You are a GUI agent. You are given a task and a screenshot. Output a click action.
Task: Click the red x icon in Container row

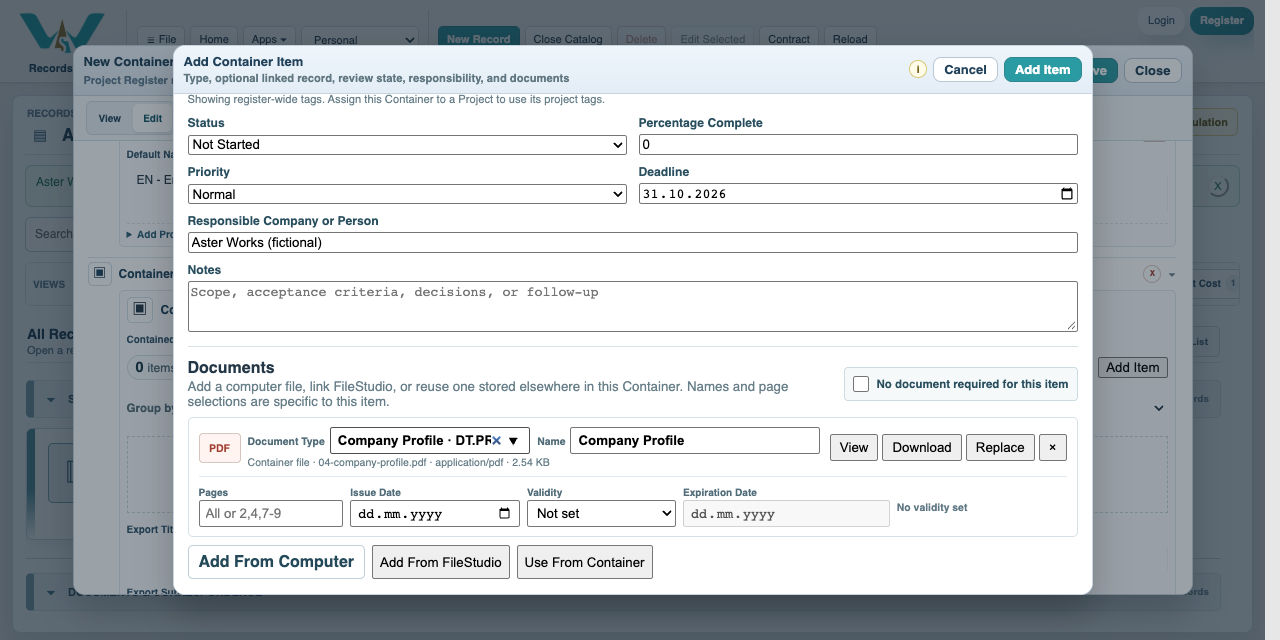tap(1152, 274)
